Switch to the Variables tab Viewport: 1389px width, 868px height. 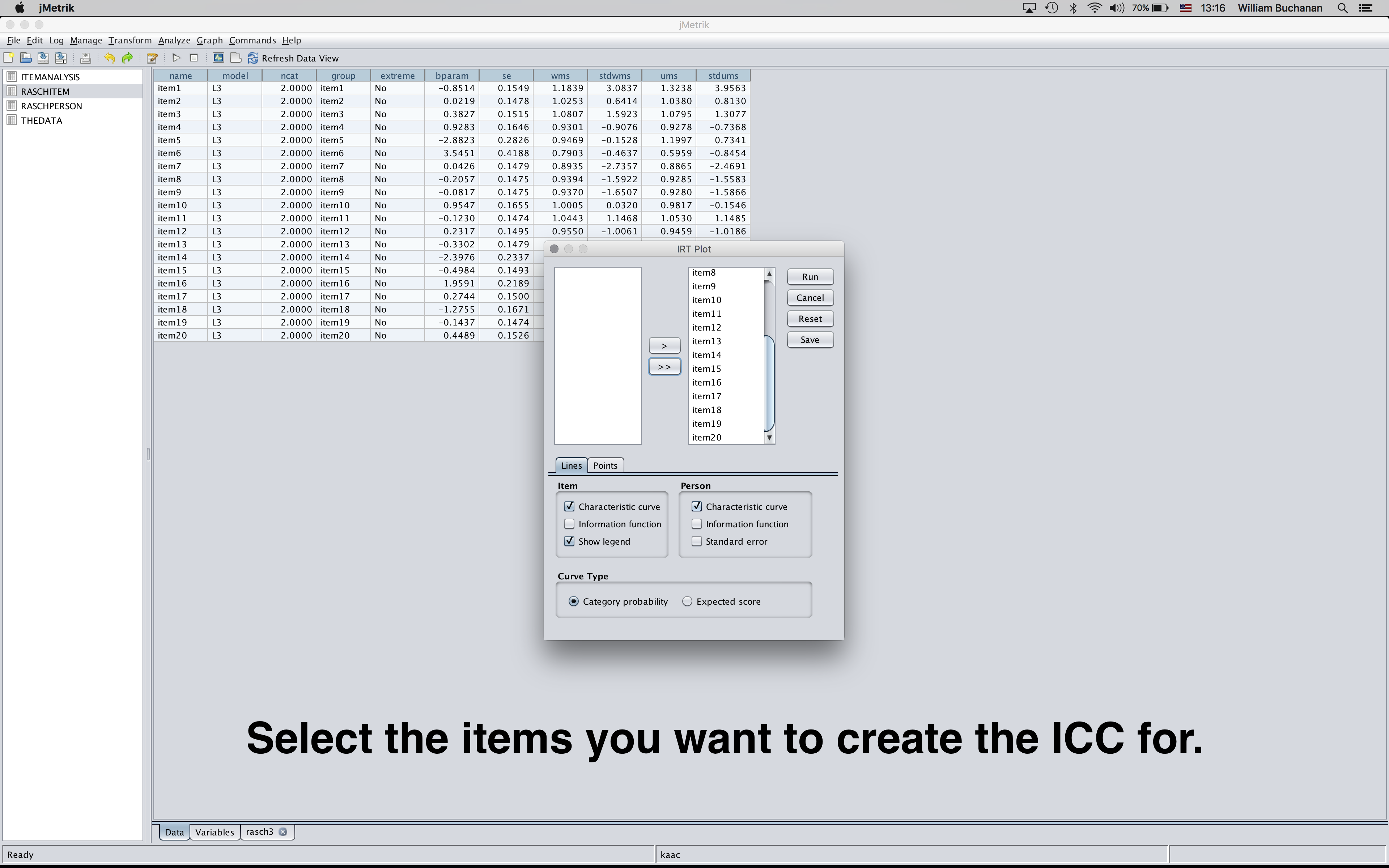pyautogui.click(x=214, y=833)
